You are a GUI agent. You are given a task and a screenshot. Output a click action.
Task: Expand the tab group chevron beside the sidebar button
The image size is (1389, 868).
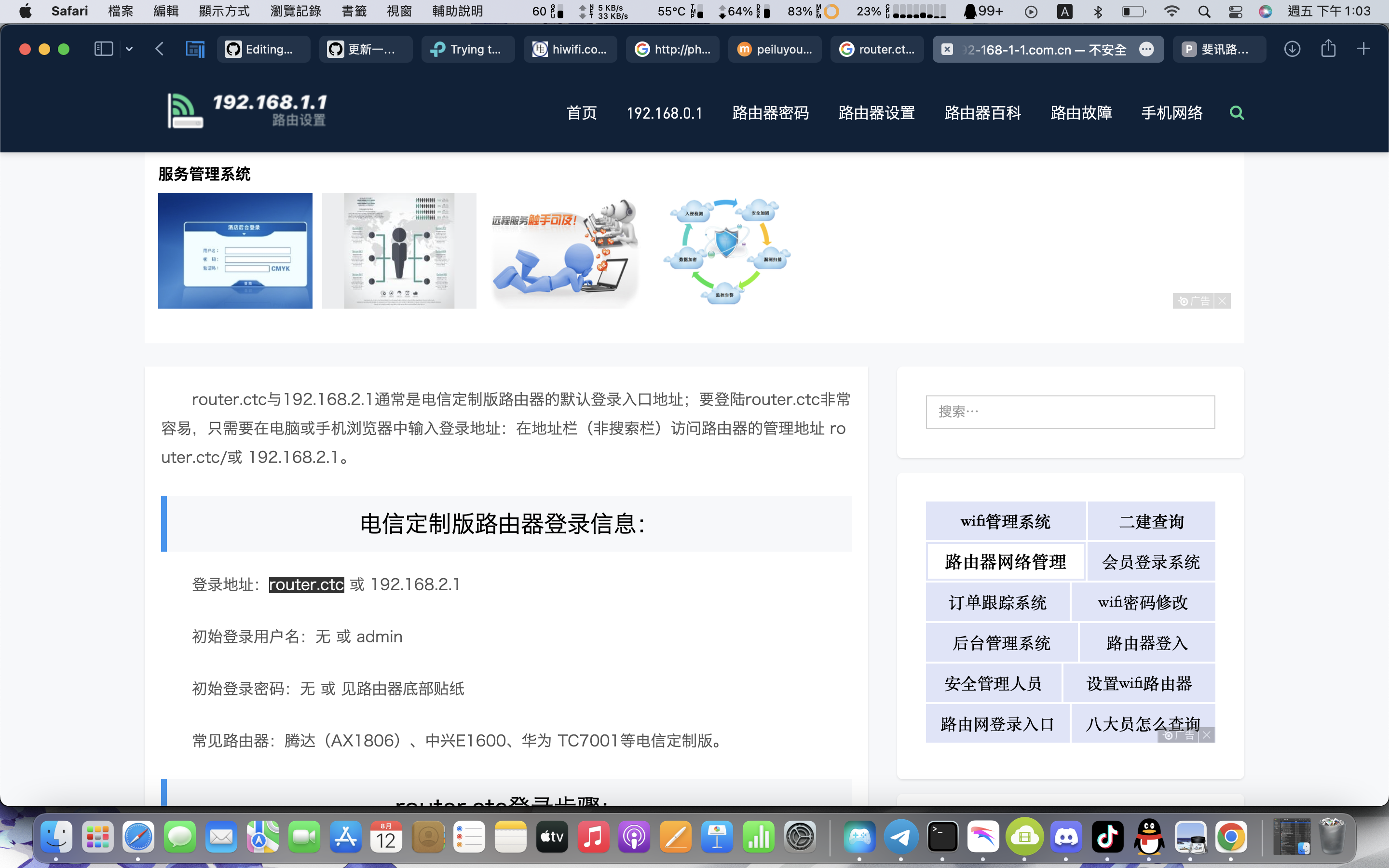(x=129, y=49)
